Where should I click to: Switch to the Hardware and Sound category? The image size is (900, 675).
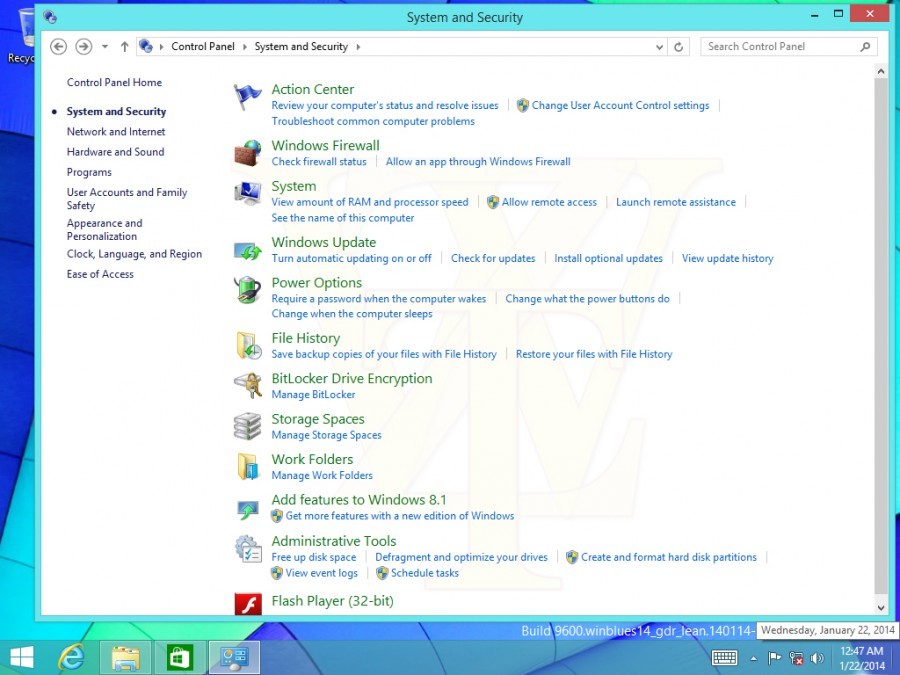pyautogui.click(x=114, y=151)
